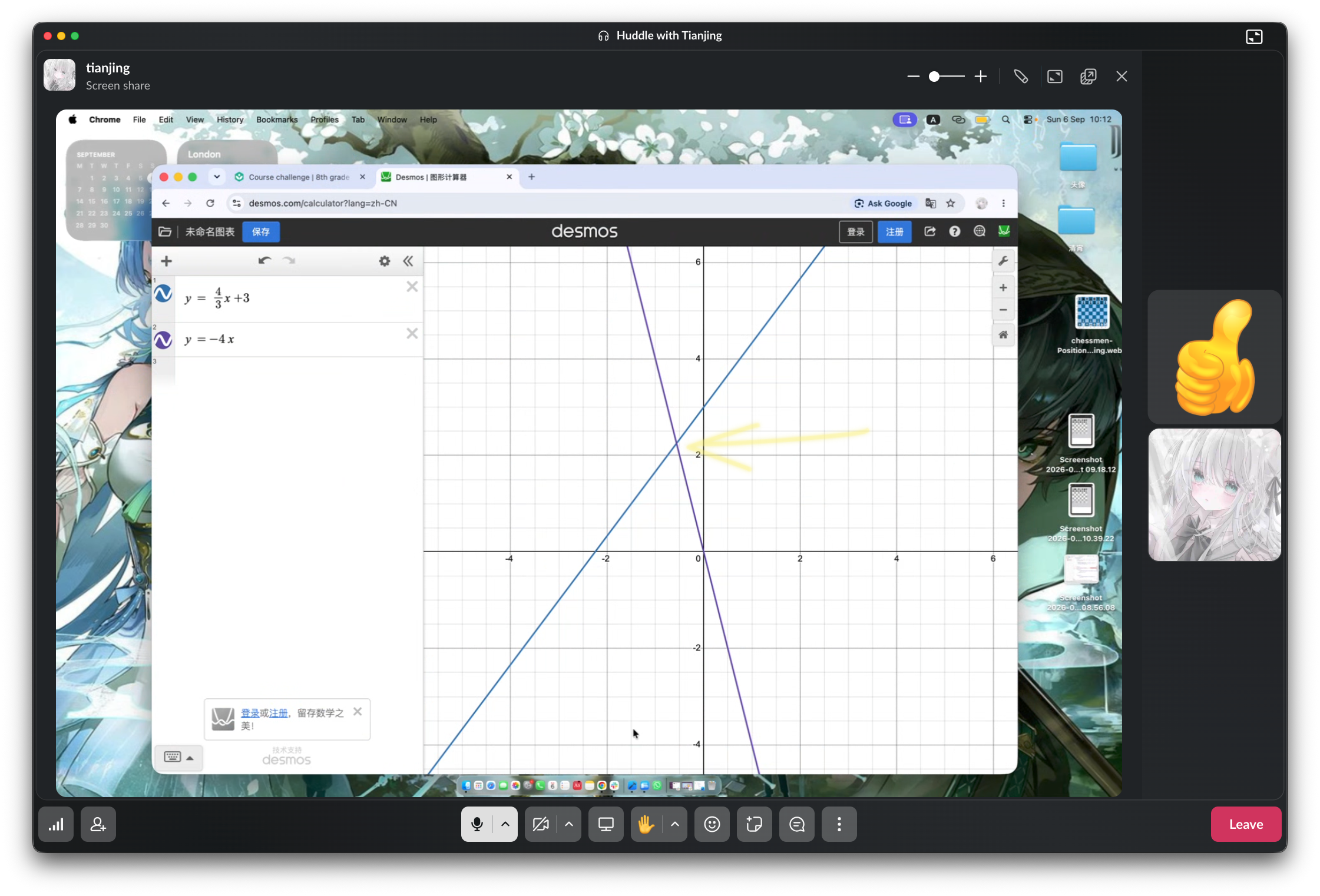Click the Ask Google button in address bar
1320x896 pixels.
click(883, 203)
